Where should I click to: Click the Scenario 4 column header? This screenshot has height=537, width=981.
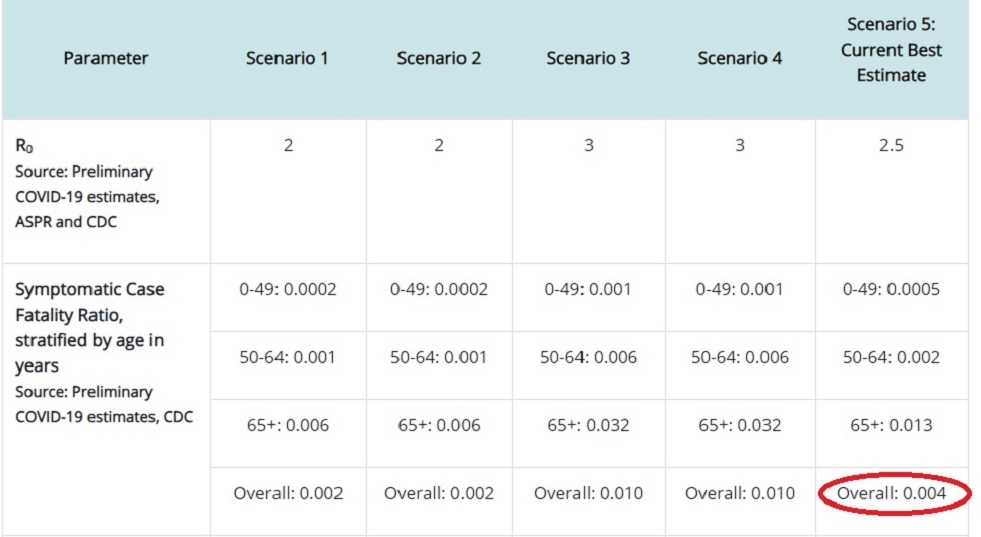tap(740, 58)
